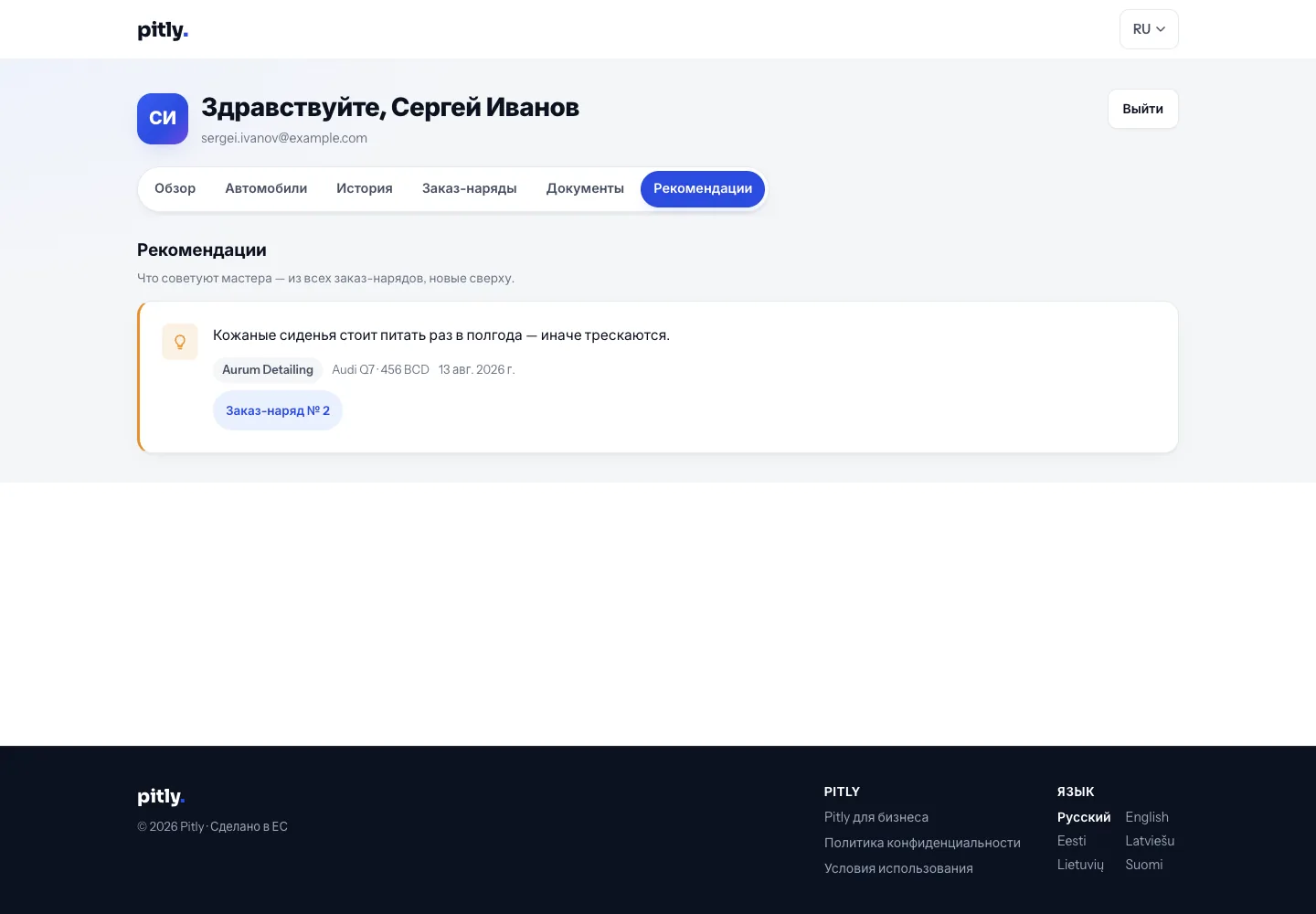Click the ЯЗЫК footer column heading
Image resolution: width=1316 pixels, height=914 pixels.
coord(1076,792)
